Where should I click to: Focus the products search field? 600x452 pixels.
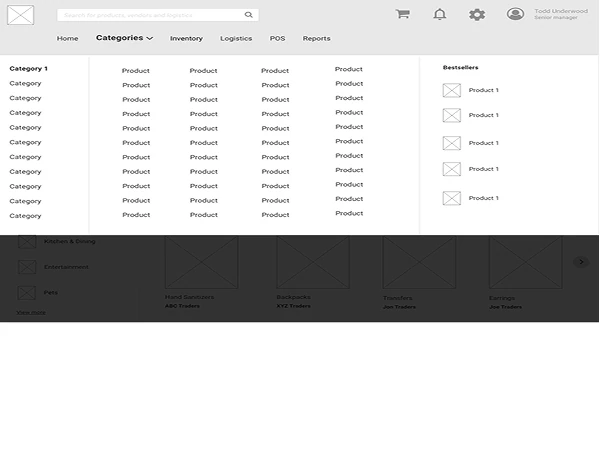pyautogui.click(x=158, y=15)
